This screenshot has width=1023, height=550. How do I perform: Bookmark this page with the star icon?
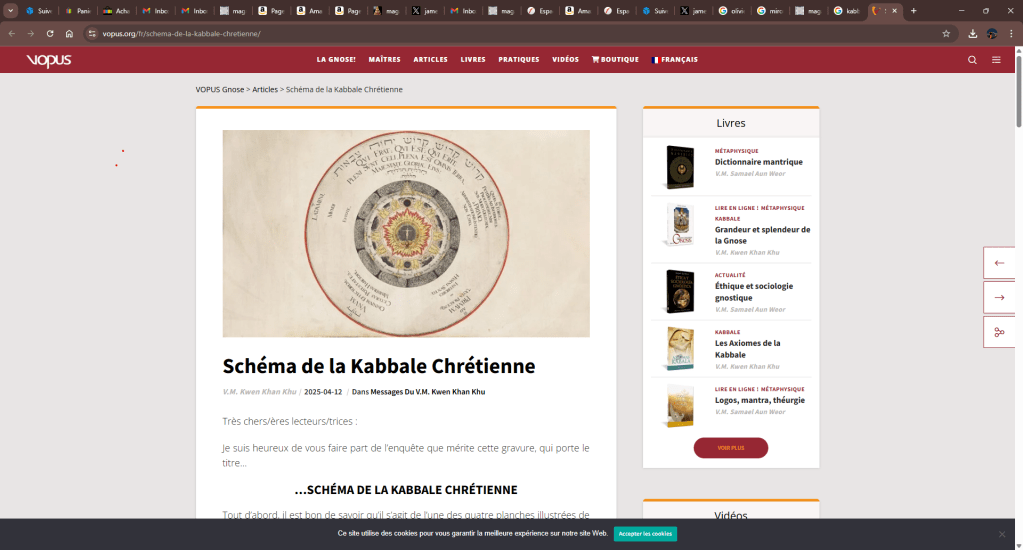(x=946, y=33)
